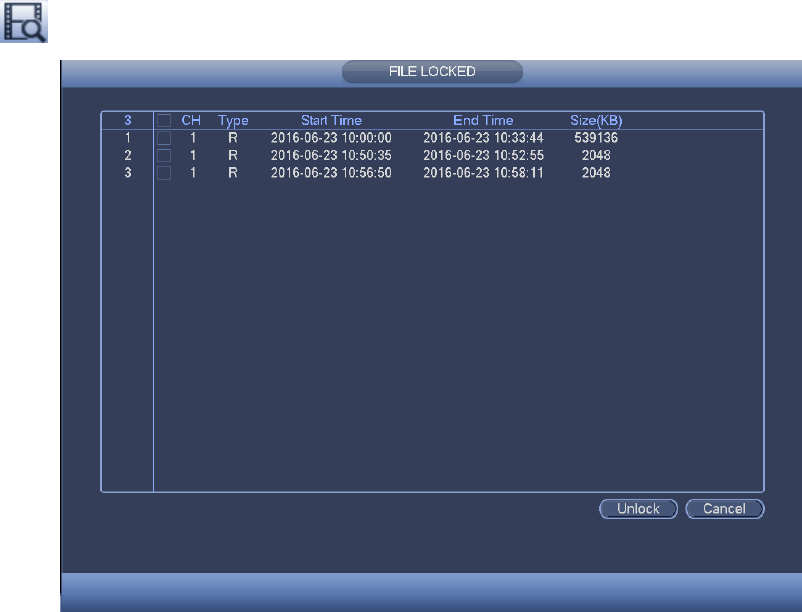Click channel 1 of the 10:00:00 file
This screenshot has width=802, height=612.
click(193, 138)
